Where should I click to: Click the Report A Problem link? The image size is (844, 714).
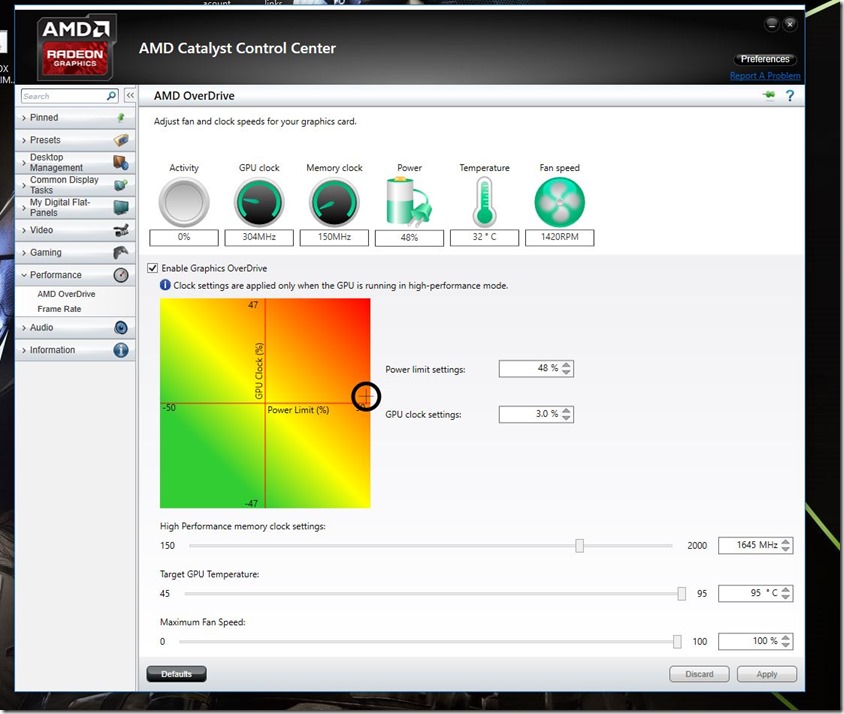tap(765, 76)
